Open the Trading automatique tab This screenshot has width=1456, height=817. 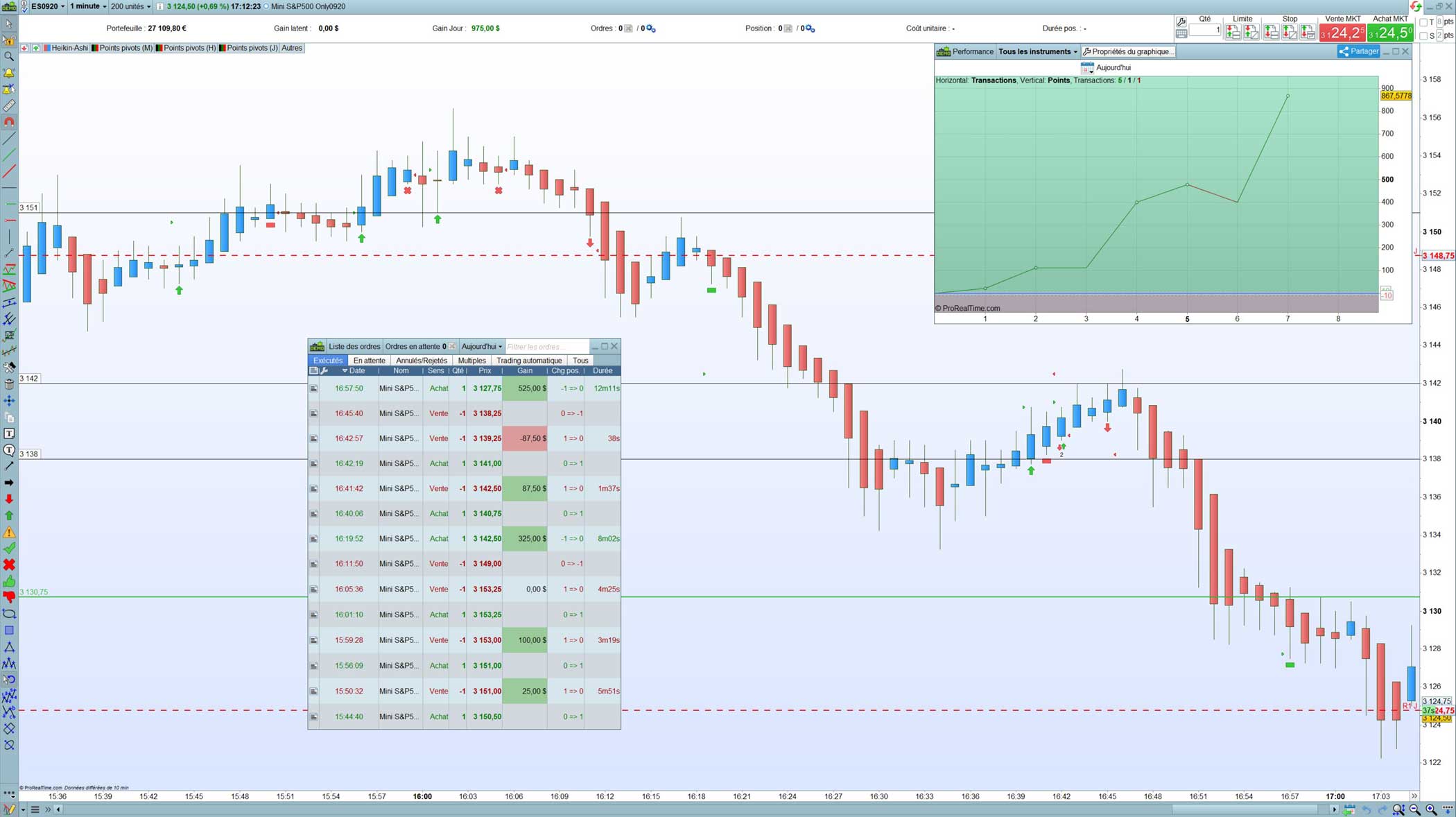pyautogui.click(x=528, y=361)
